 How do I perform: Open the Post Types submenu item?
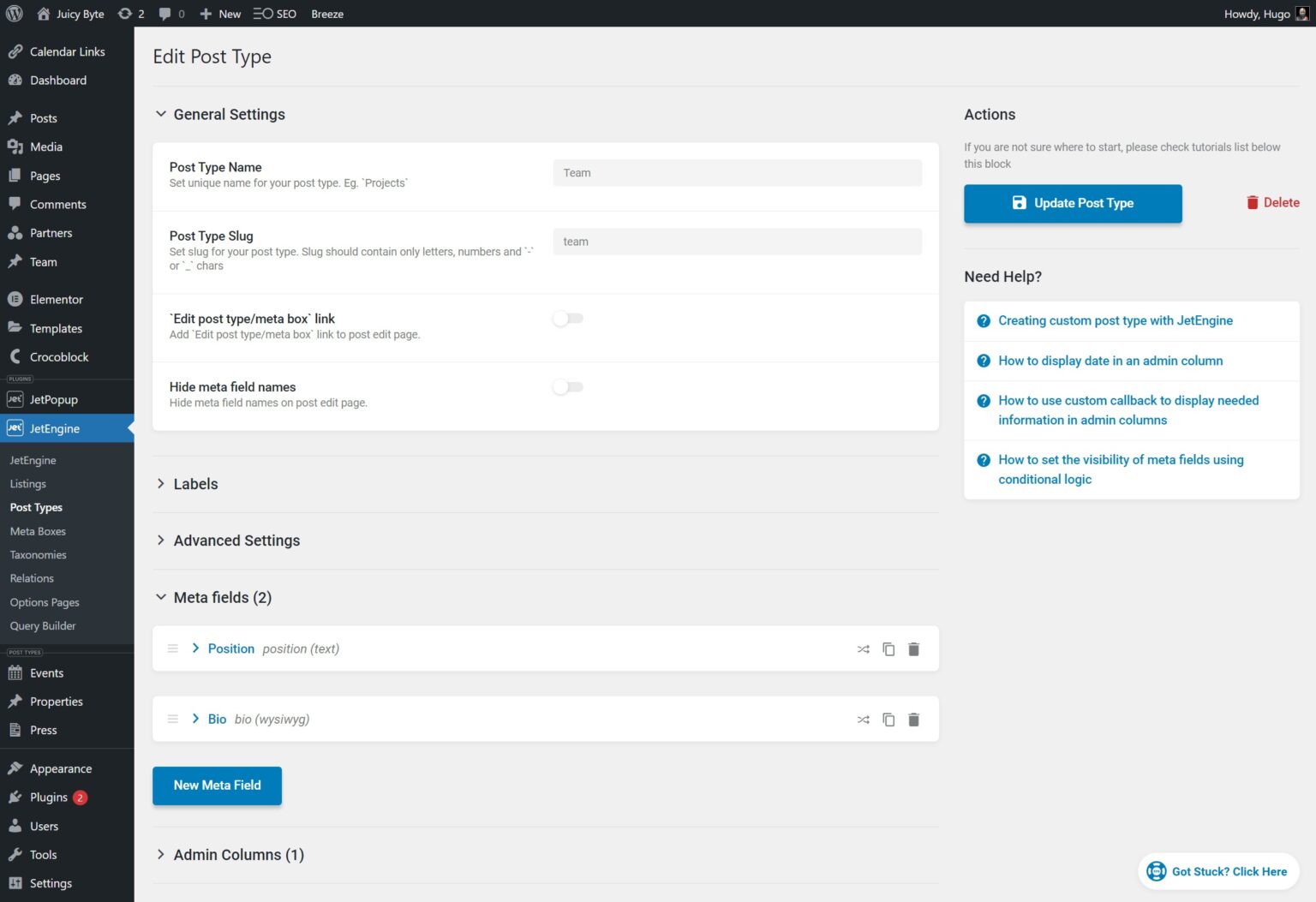click(36, 507)
